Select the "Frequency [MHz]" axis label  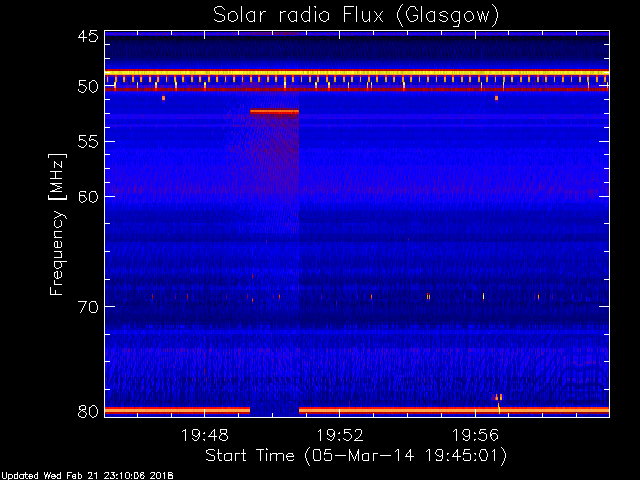57,224
